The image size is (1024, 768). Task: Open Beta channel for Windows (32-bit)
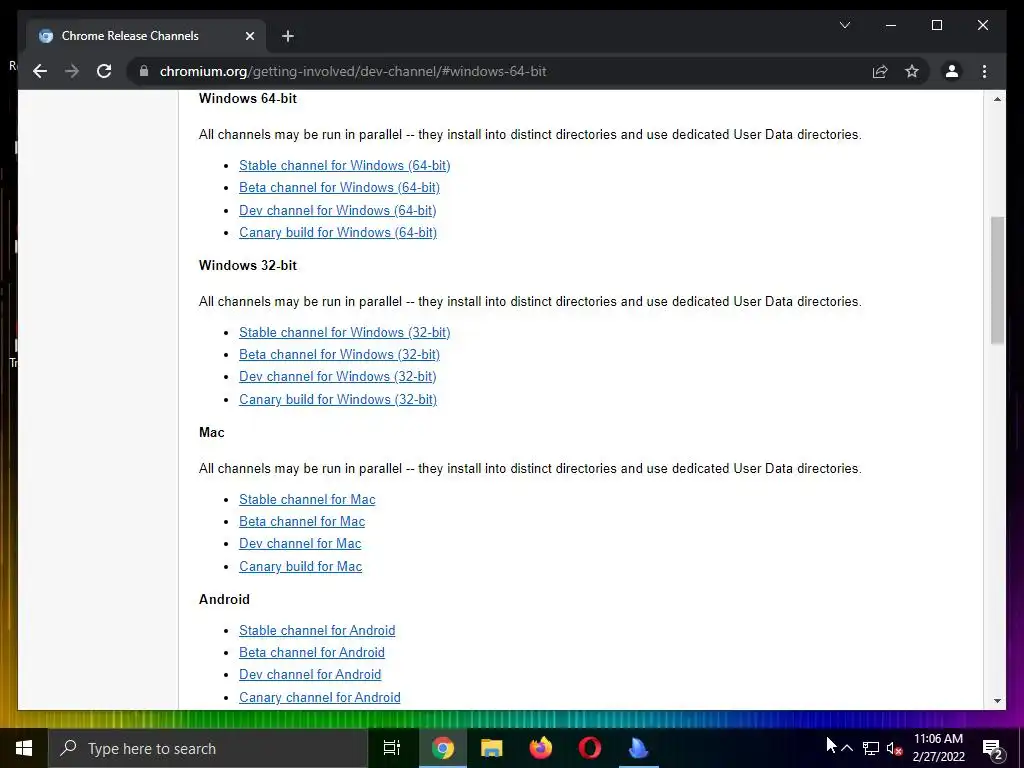(x=339, y=355)
